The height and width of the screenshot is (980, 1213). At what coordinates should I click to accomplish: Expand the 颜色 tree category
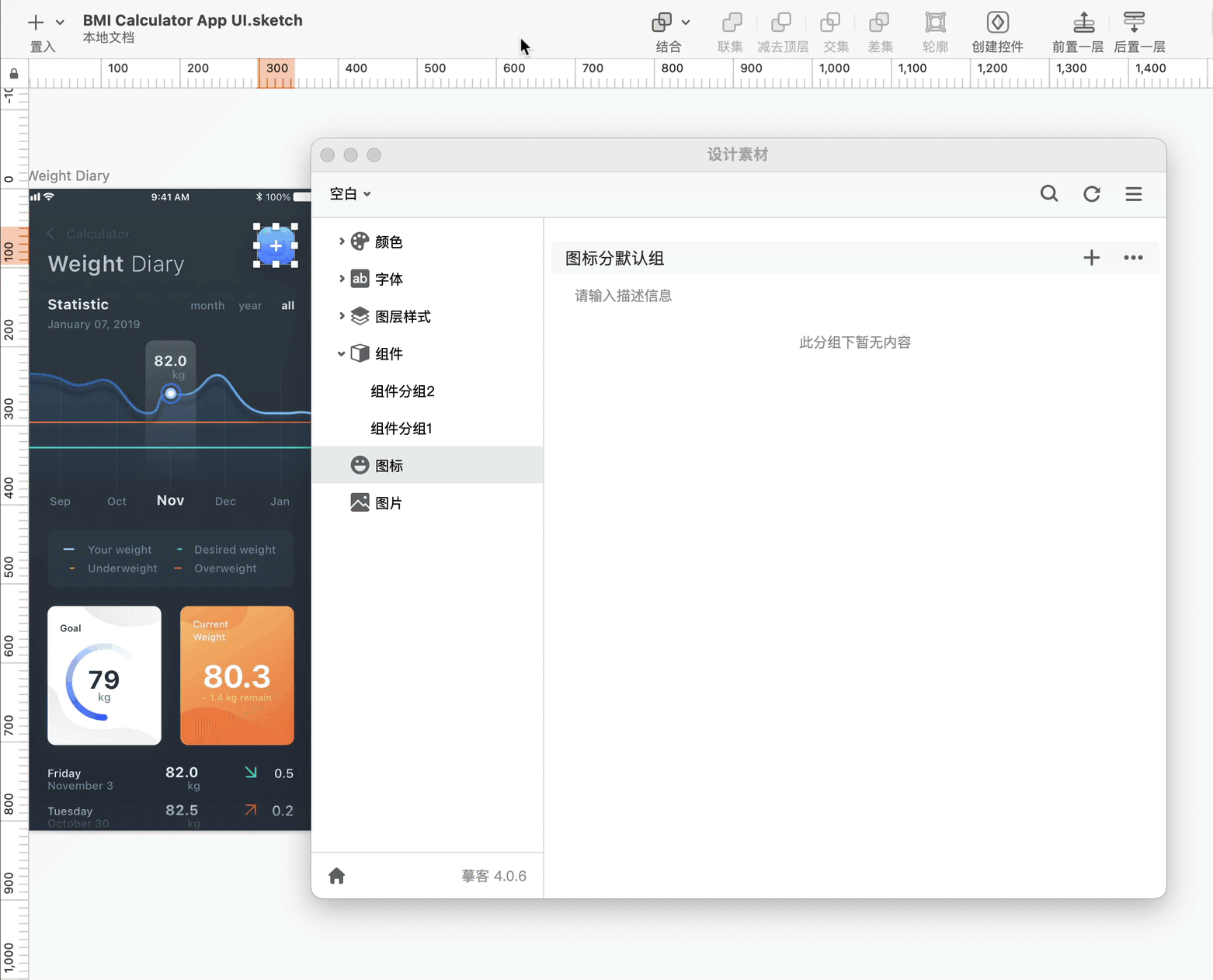click(x=342, y=242)
